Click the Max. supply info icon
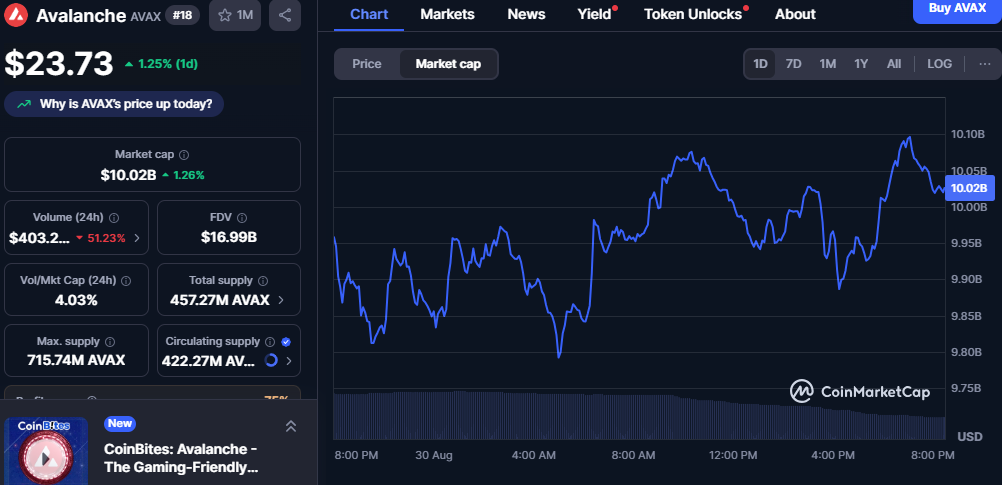The height and width of the screenshot is (485, 1002). [x=110, y=342]
